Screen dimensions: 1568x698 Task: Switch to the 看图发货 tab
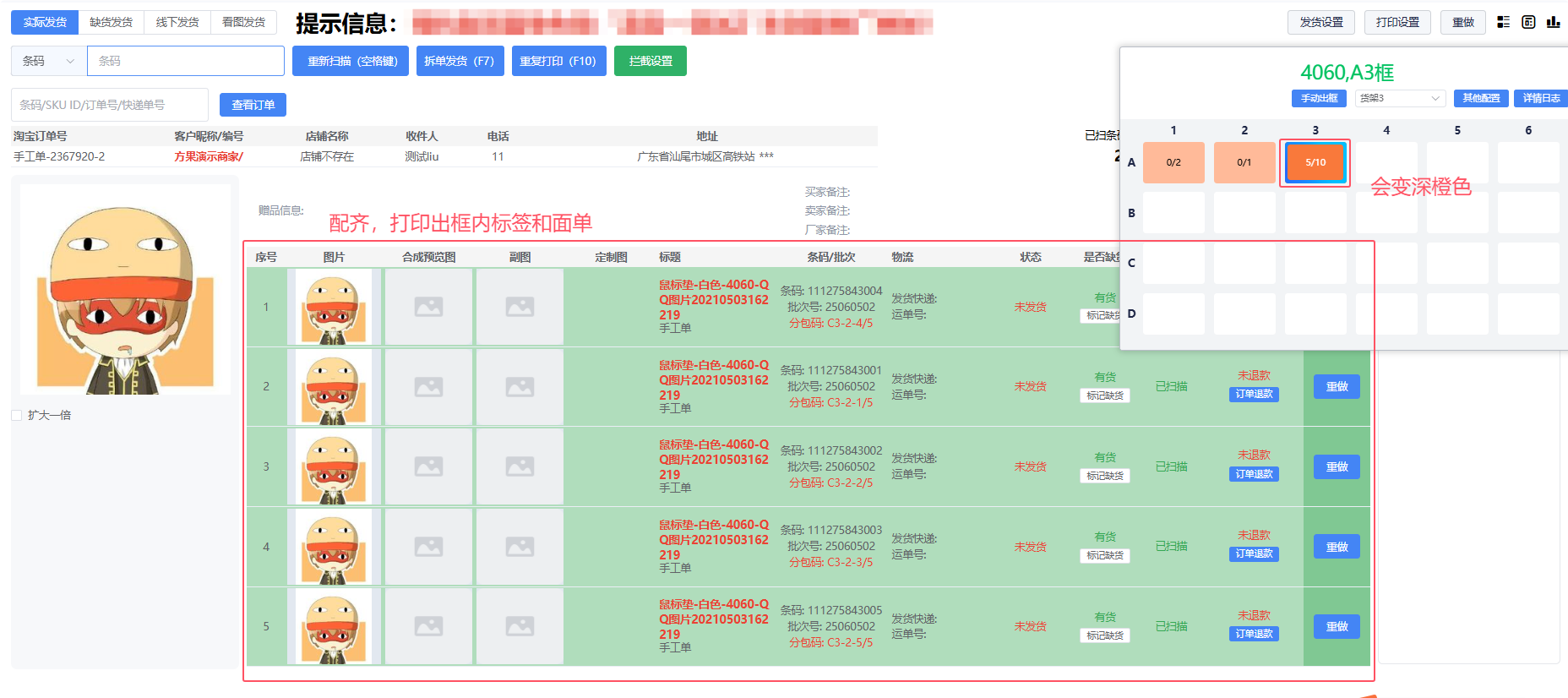pos(243,22)
